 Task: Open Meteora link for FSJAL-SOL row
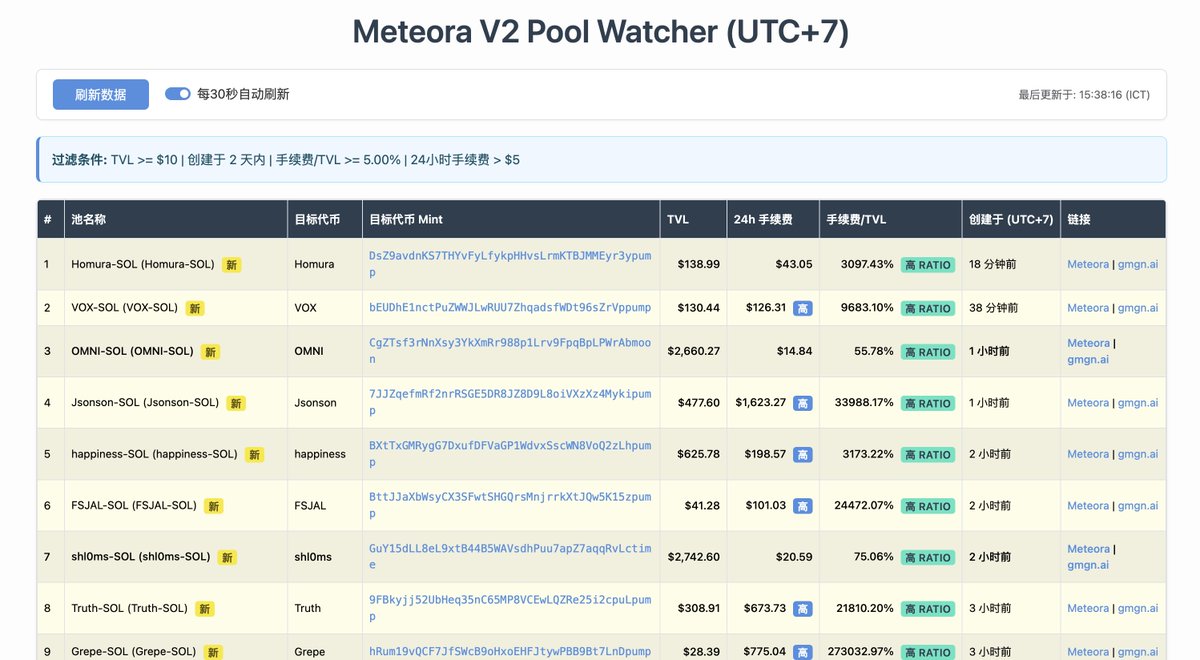(1088, 506)
